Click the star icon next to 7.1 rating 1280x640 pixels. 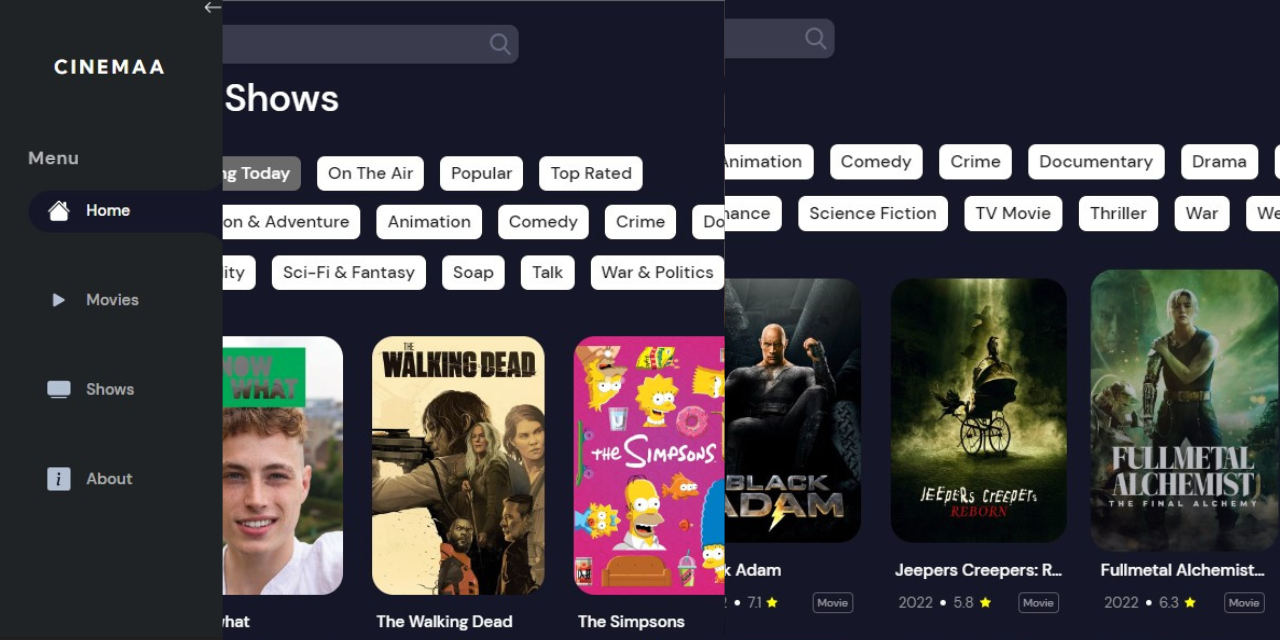(x=772, y=603)
